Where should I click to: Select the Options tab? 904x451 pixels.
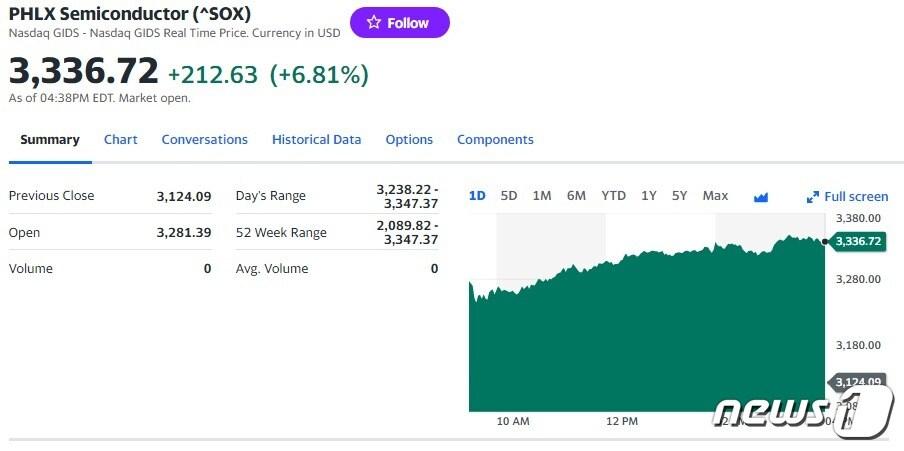[x=409, y=140]
